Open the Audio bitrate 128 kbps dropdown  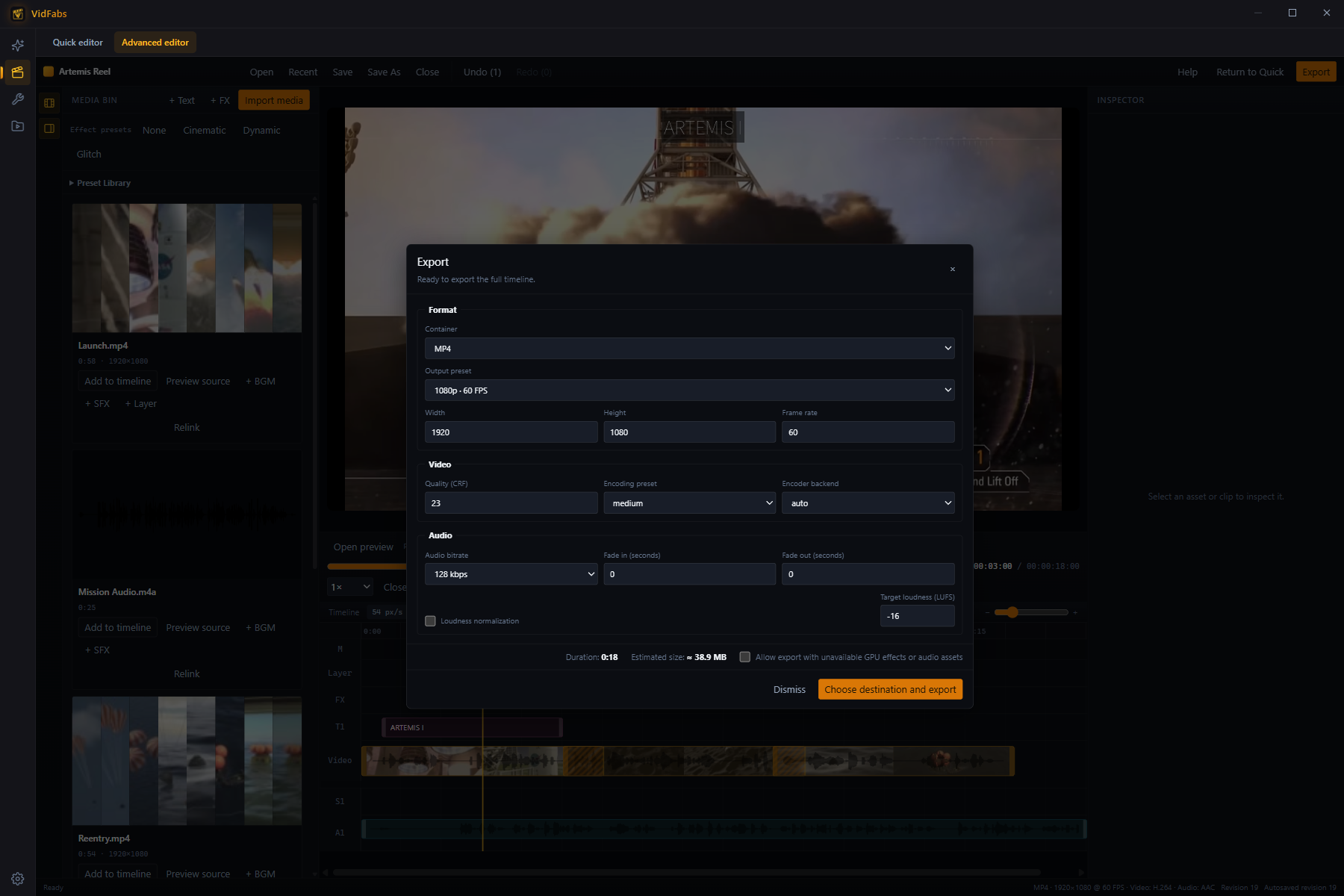(511, 574)
